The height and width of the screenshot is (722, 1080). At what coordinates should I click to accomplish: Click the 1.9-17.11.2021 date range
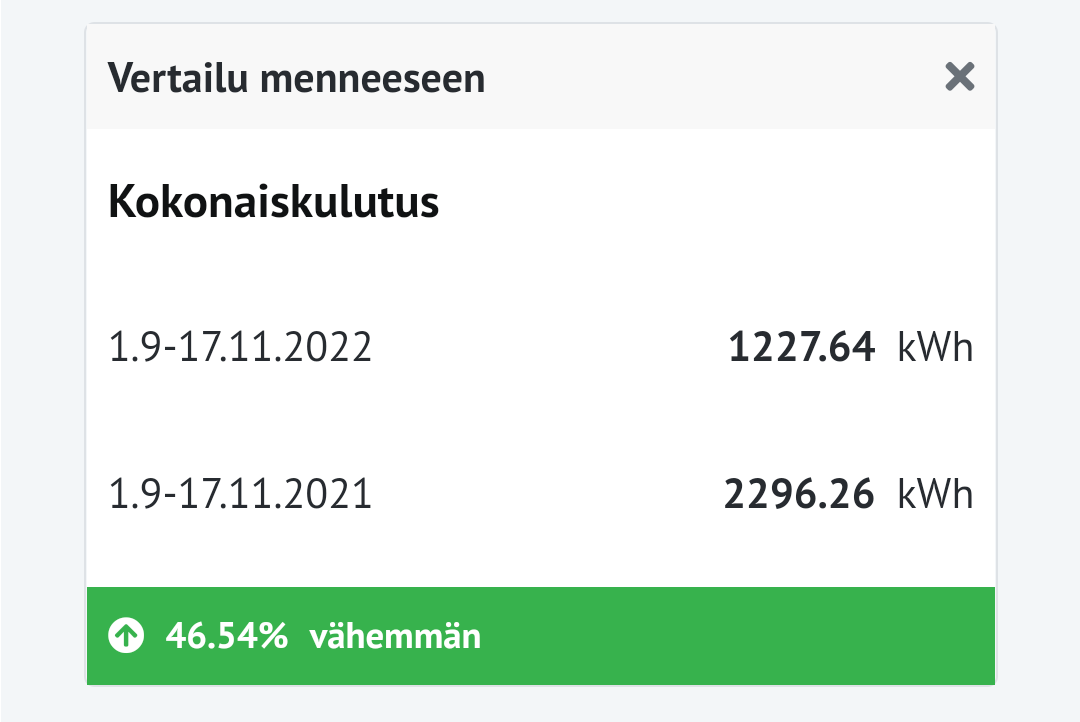click(239, 494)
